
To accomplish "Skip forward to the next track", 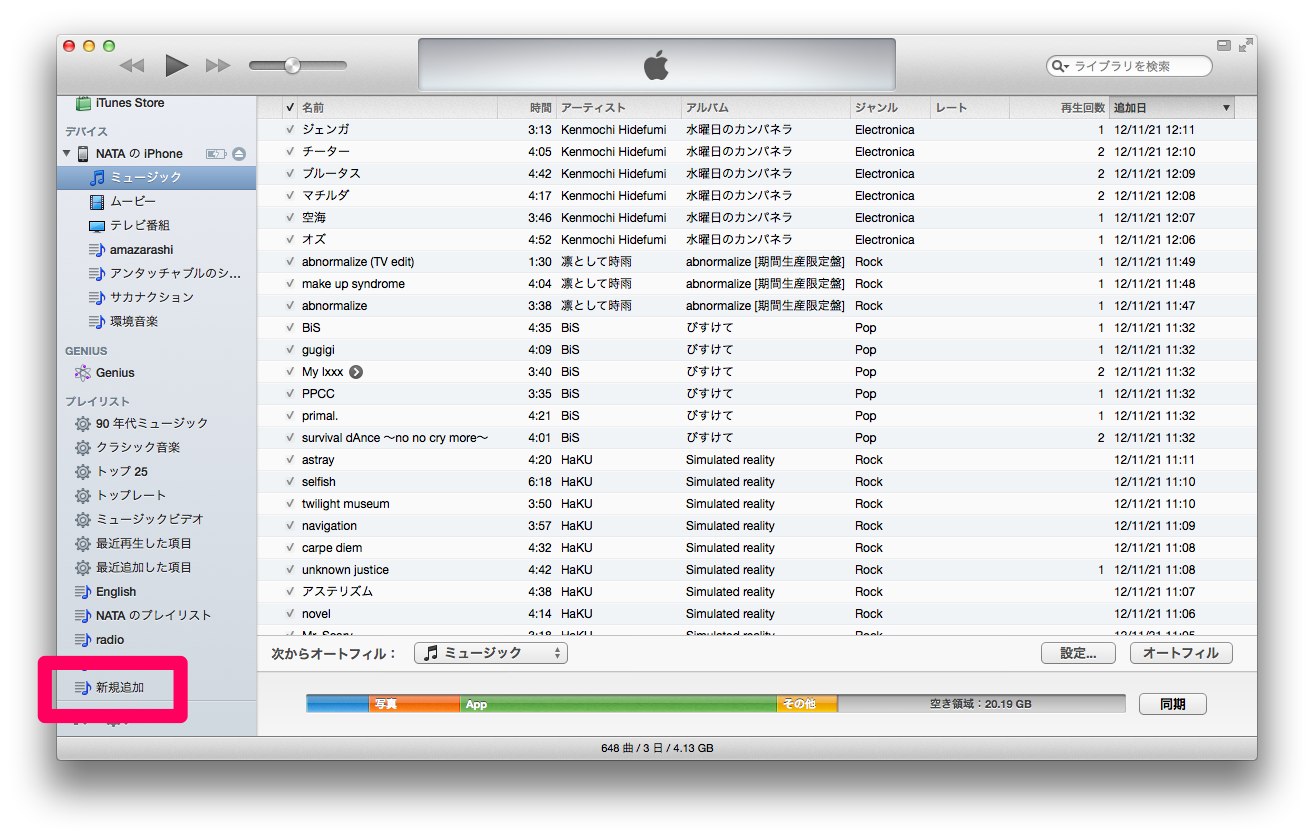I will 218,66.
